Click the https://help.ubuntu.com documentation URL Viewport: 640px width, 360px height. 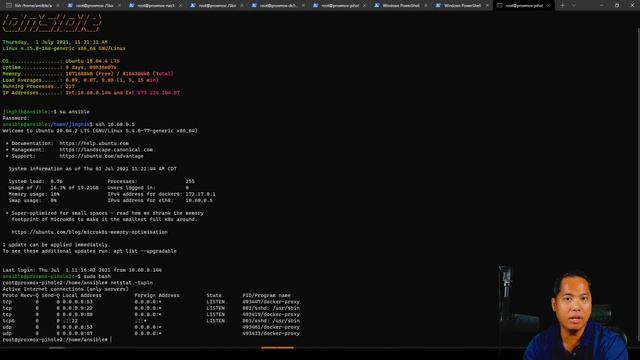[x=94, y=144]
